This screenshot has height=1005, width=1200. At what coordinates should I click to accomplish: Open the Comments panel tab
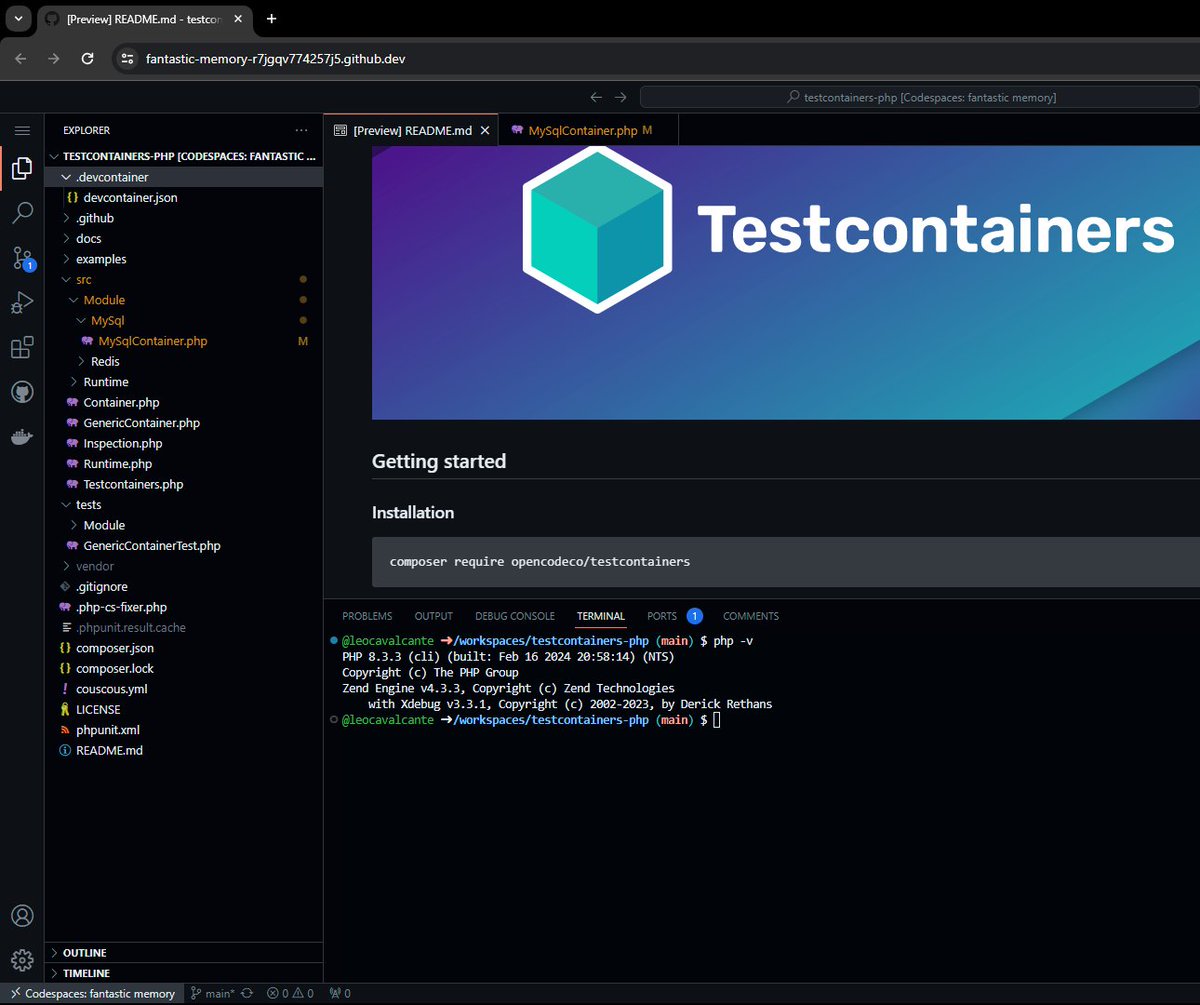coord(751,616)
